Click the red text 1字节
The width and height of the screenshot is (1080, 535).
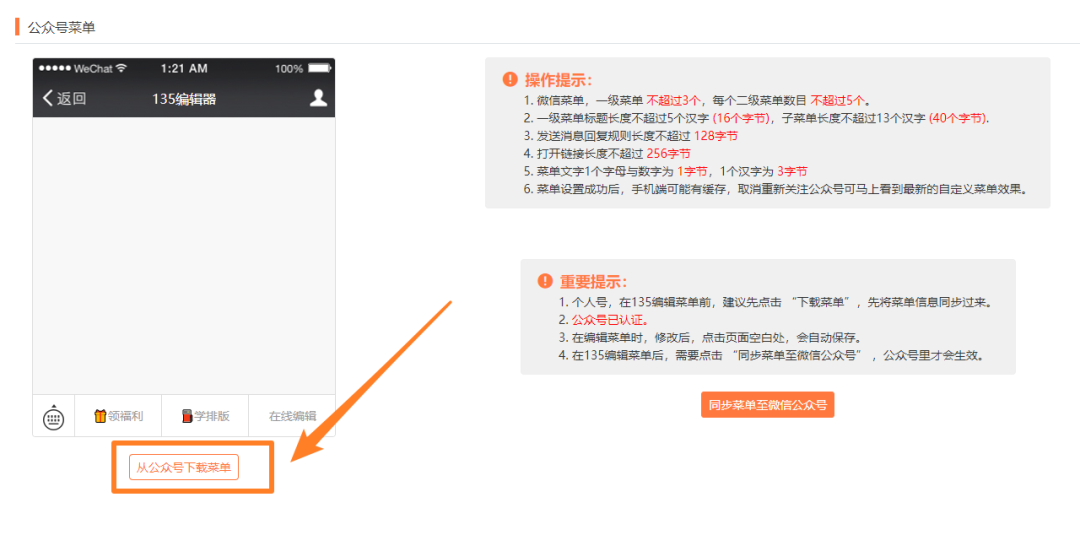click(692, 171)
